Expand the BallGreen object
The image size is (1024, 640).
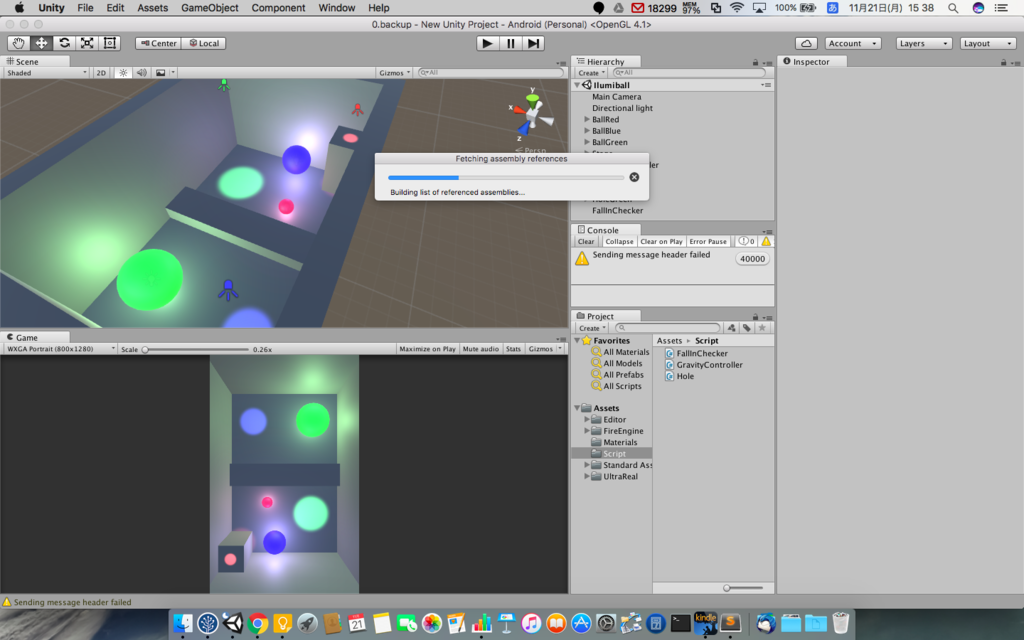[x=586, y=142]
